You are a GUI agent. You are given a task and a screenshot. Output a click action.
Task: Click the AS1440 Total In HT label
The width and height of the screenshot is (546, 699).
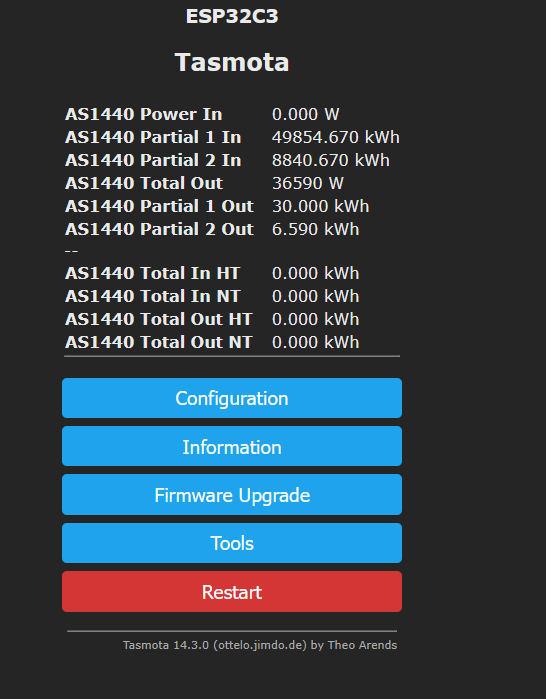coord(152,273)
